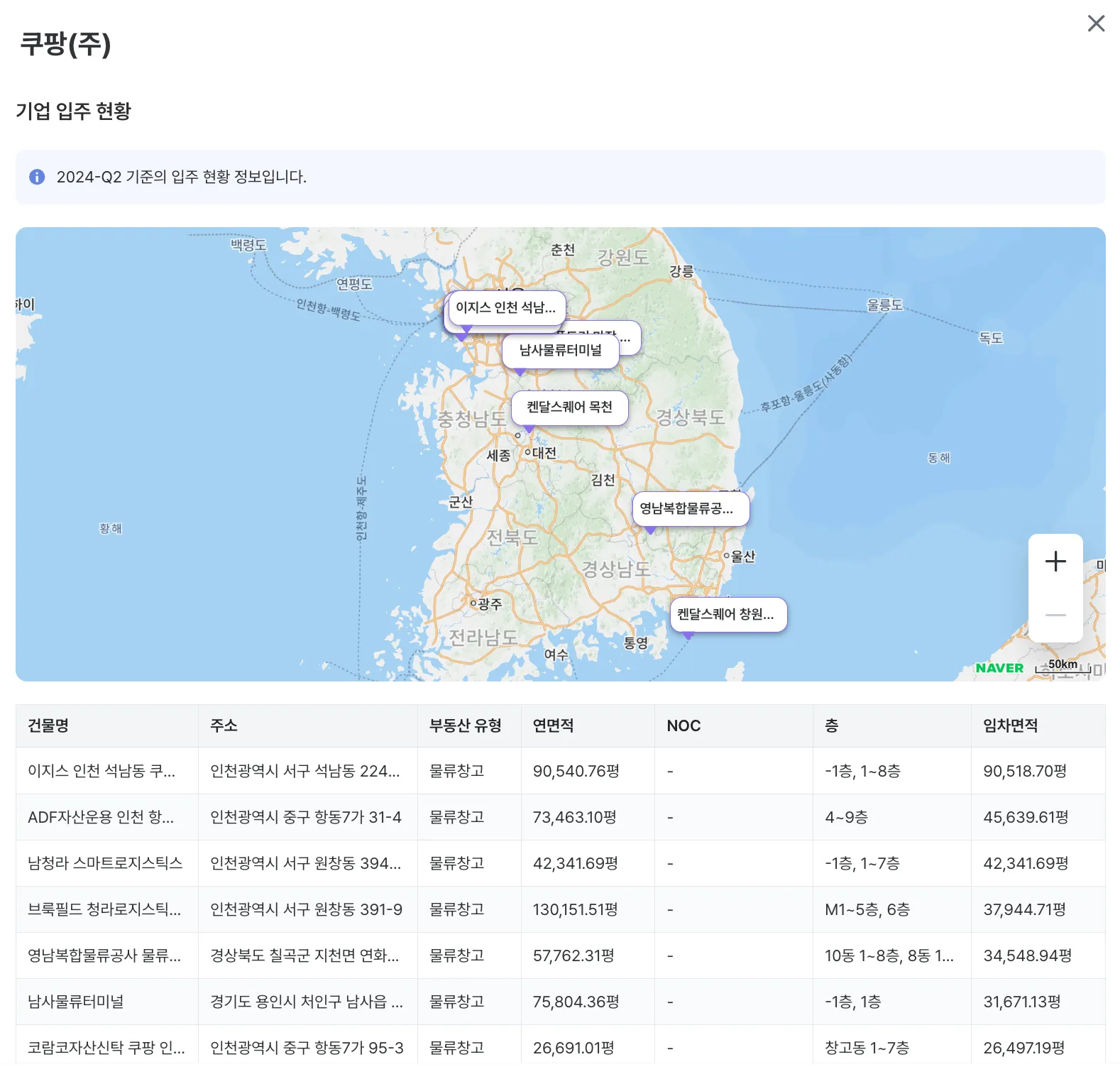Select the 남사물류터미널 map marker
This screenshot has width=1120, height=1079.
pyautogui.click(x=560, y=350)
